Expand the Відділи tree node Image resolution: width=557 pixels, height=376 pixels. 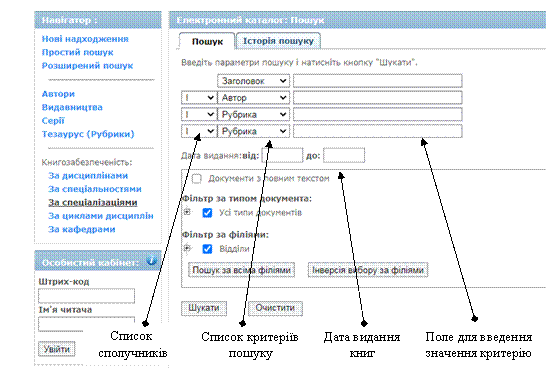tap(187, 248)
